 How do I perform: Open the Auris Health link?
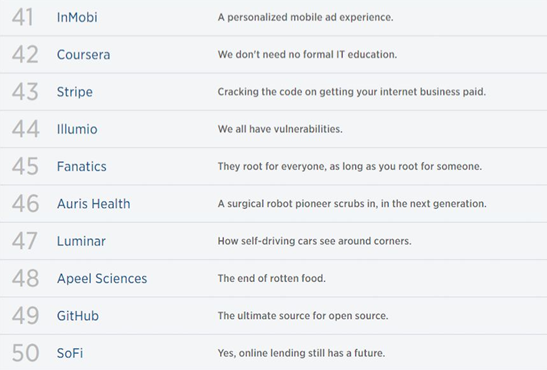click(93, 204)
